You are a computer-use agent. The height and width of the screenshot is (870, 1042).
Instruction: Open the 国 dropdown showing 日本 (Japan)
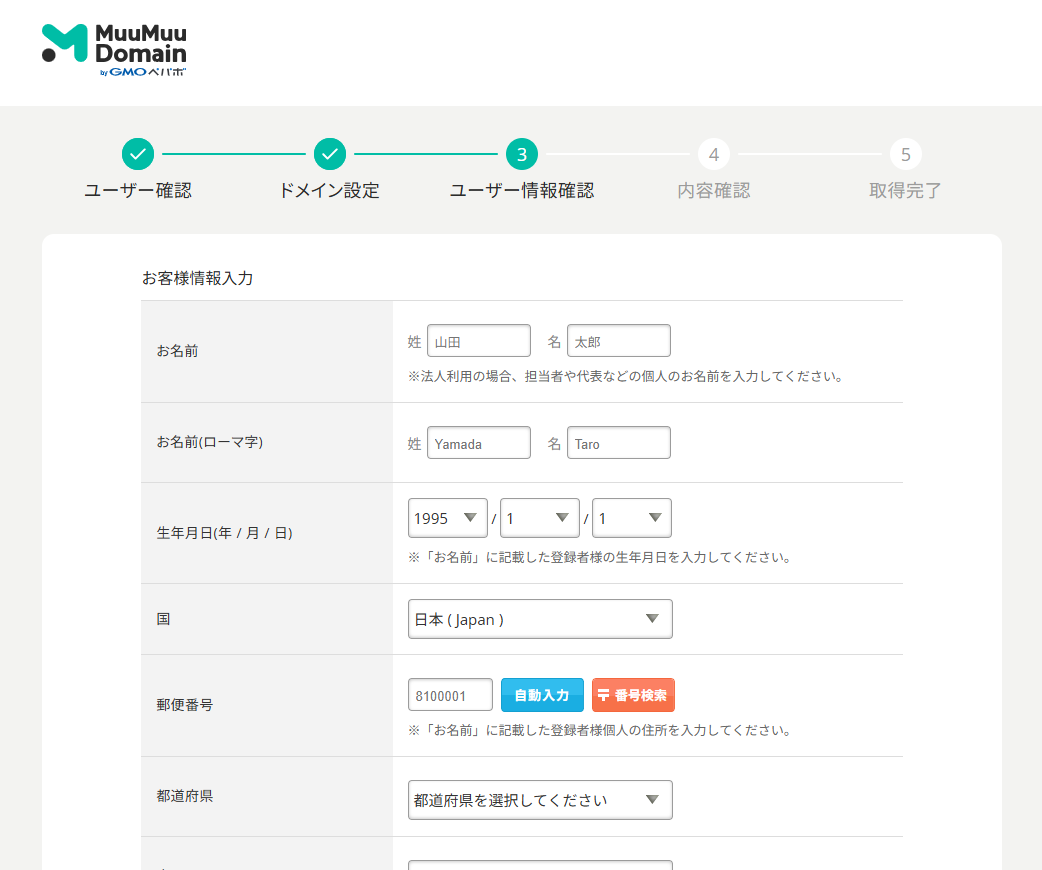click(540, 619)
